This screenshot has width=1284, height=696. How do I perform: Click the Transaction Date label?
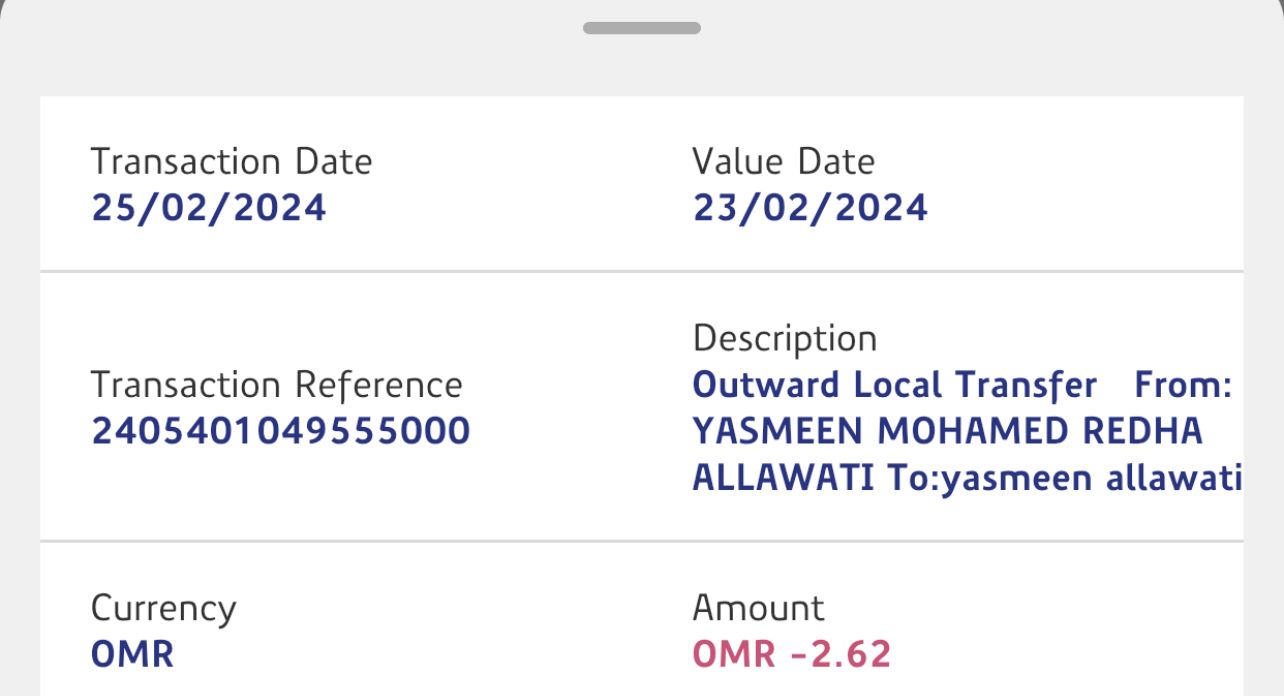click(x=231, y=162)
